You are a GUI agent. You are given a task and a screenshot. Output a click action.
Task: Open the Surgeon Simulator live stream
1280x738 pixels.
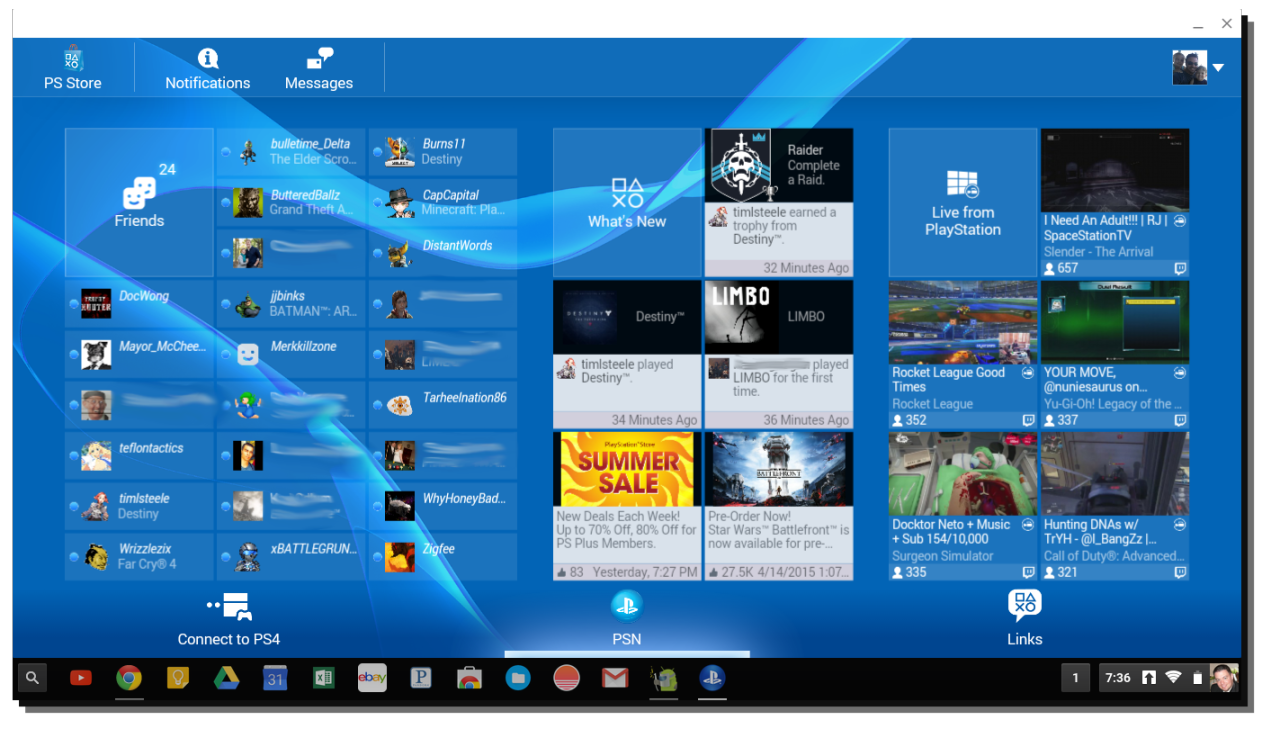[x=962, y=505]
